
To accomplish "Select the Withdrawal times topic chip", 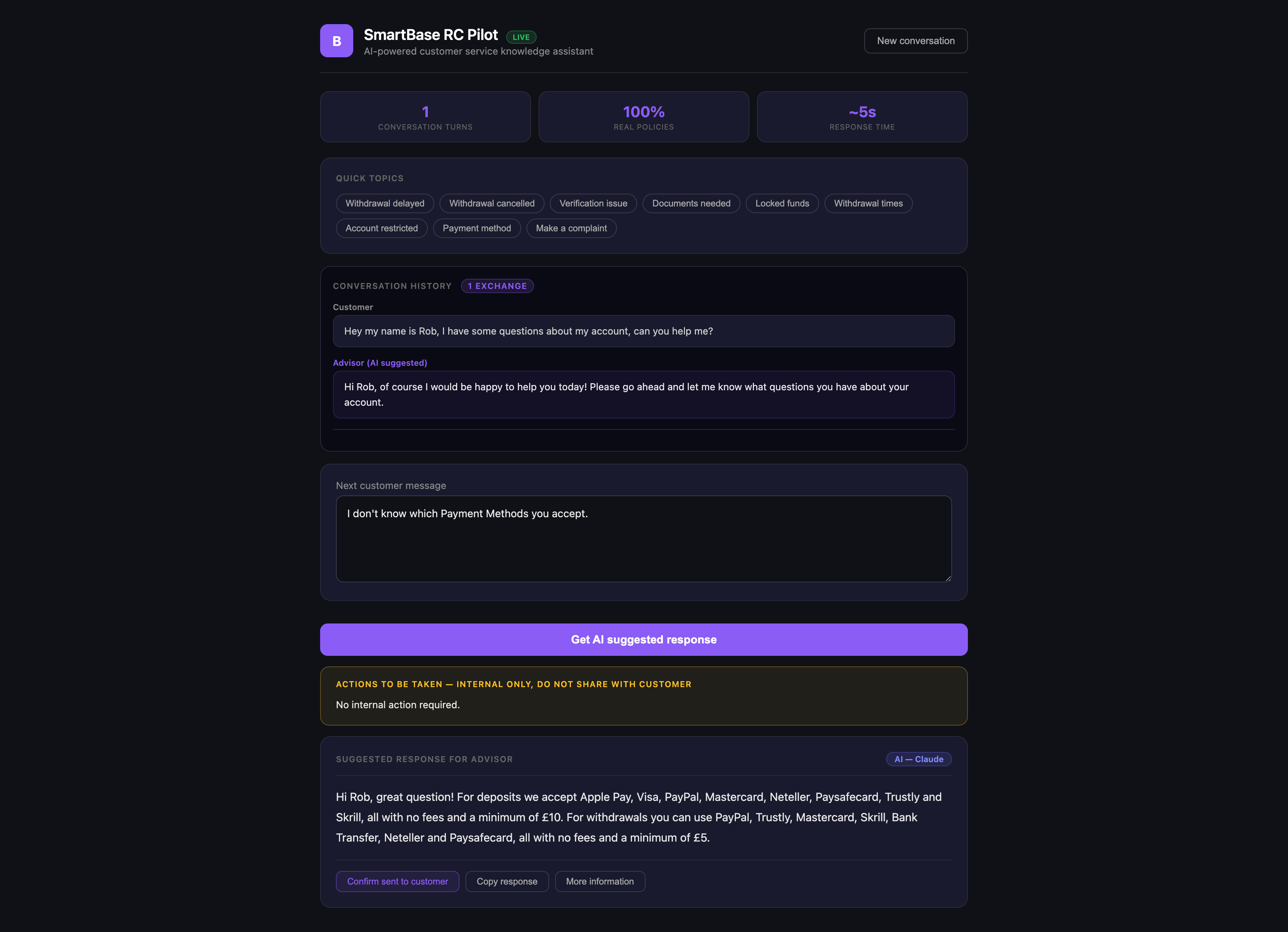I will (868, 203).
